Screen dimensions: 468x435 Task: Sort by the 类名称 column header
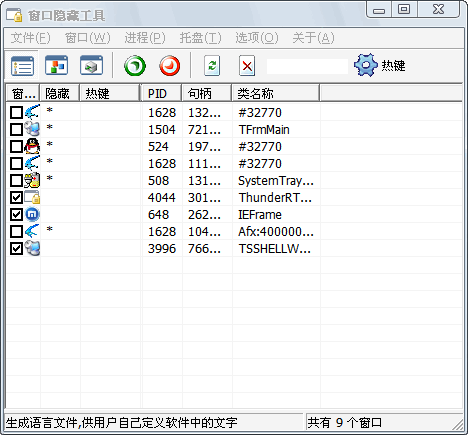click(x=275, y=93)
